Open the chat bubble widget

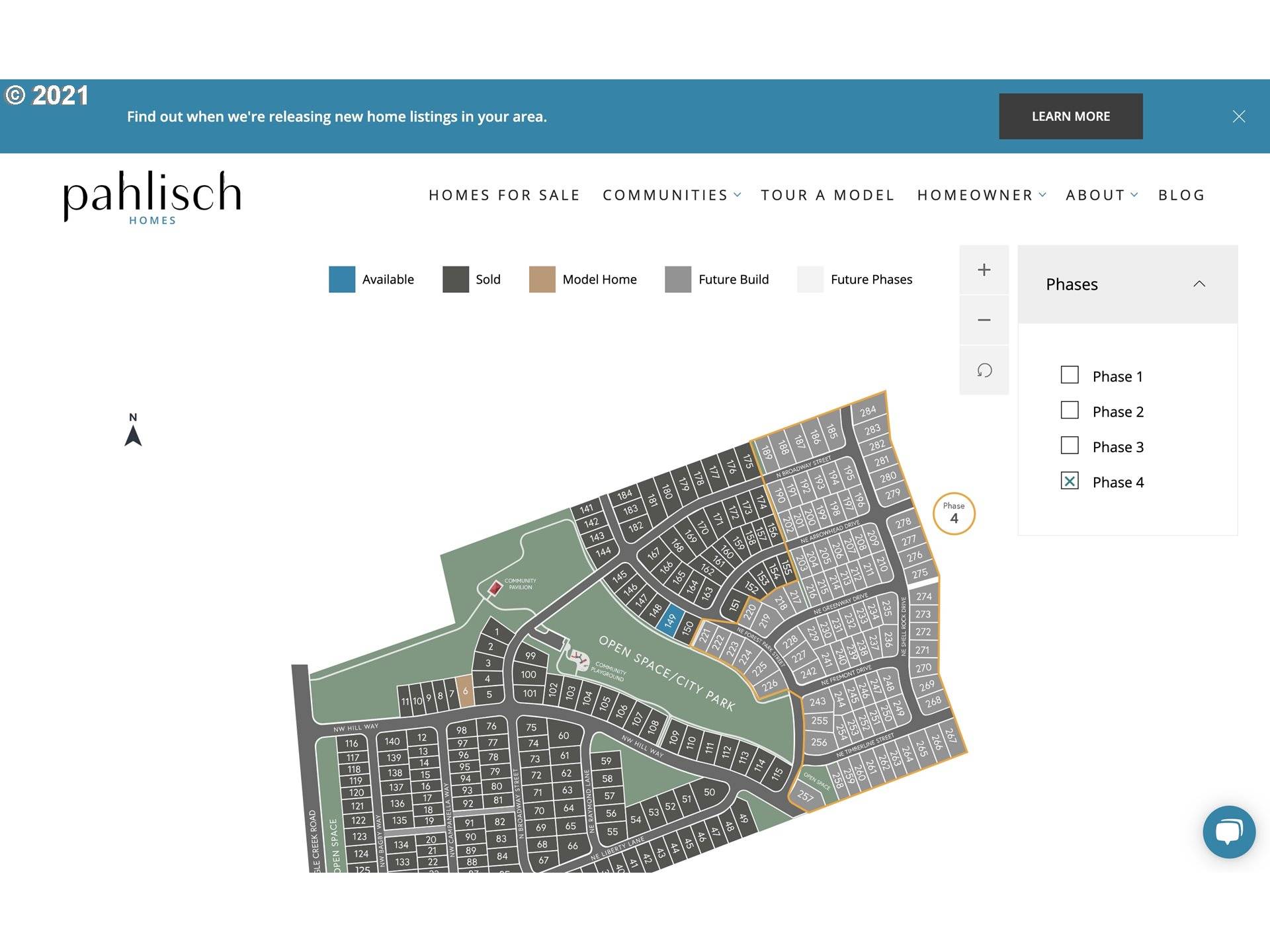click(x=1228, y=831)
